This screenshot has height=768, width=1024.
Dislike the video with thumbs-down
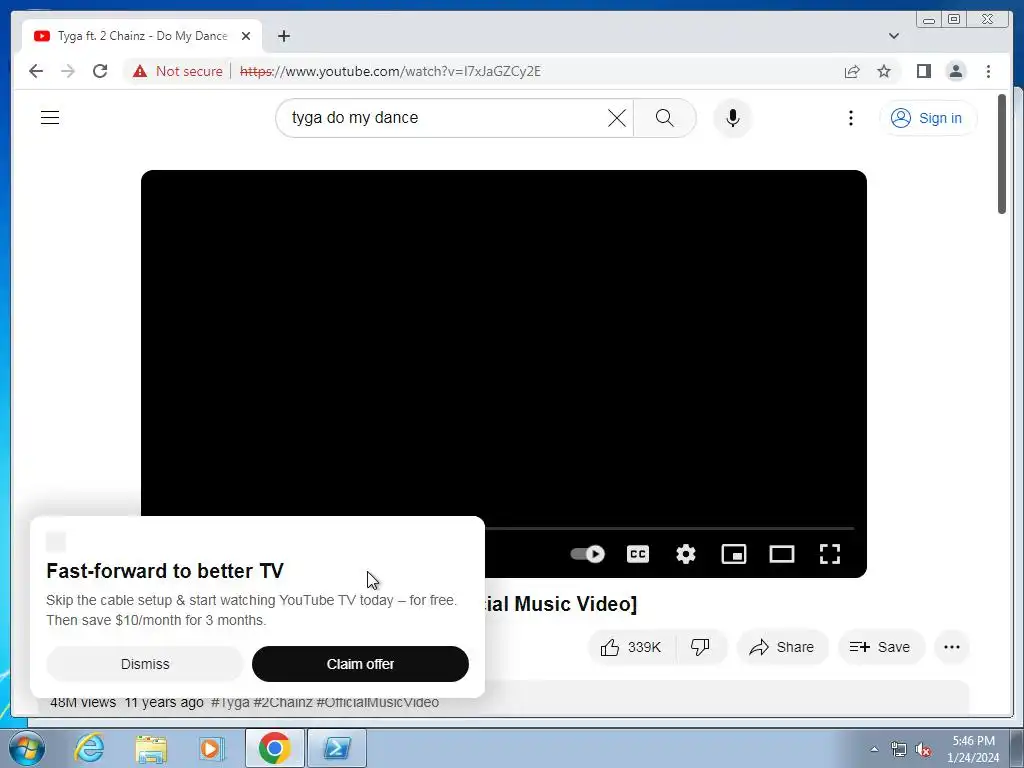(x=701, y=647)
